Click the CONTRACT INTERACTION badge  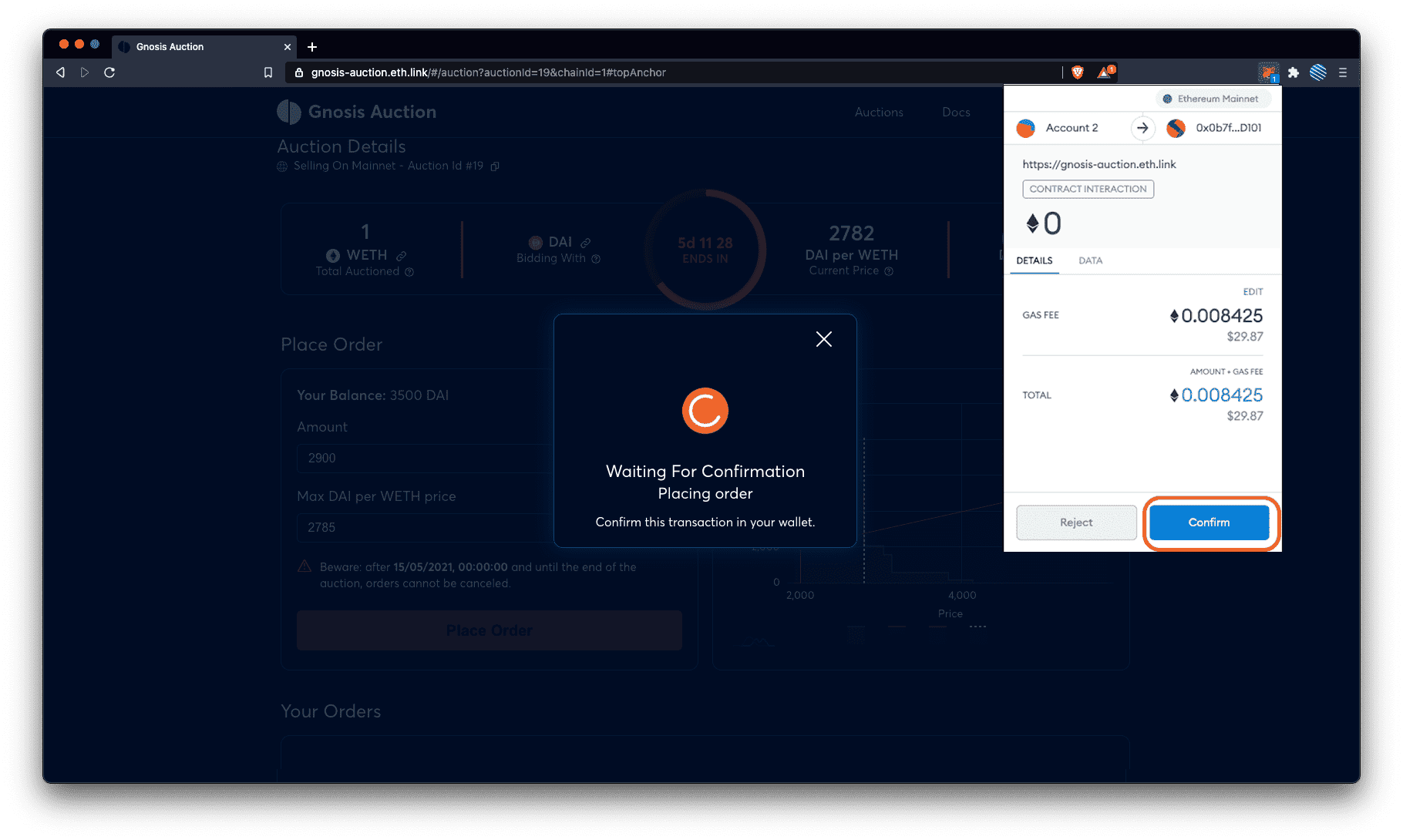point(1088,189)
